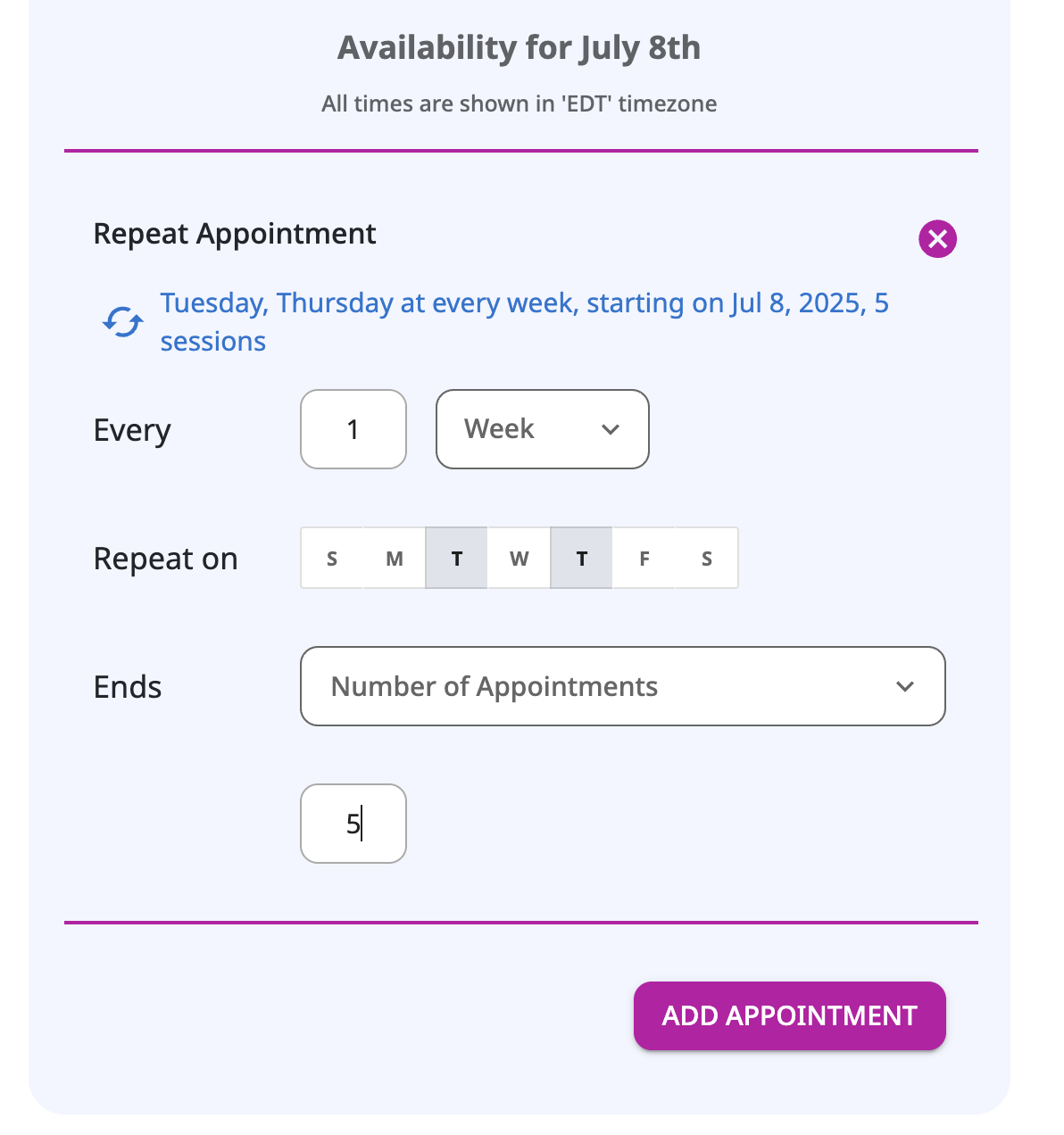Toggle Saturday in Repeat on
Image resolution: width=1064 pixels, height=1135 pixels.
click(706, 559)
